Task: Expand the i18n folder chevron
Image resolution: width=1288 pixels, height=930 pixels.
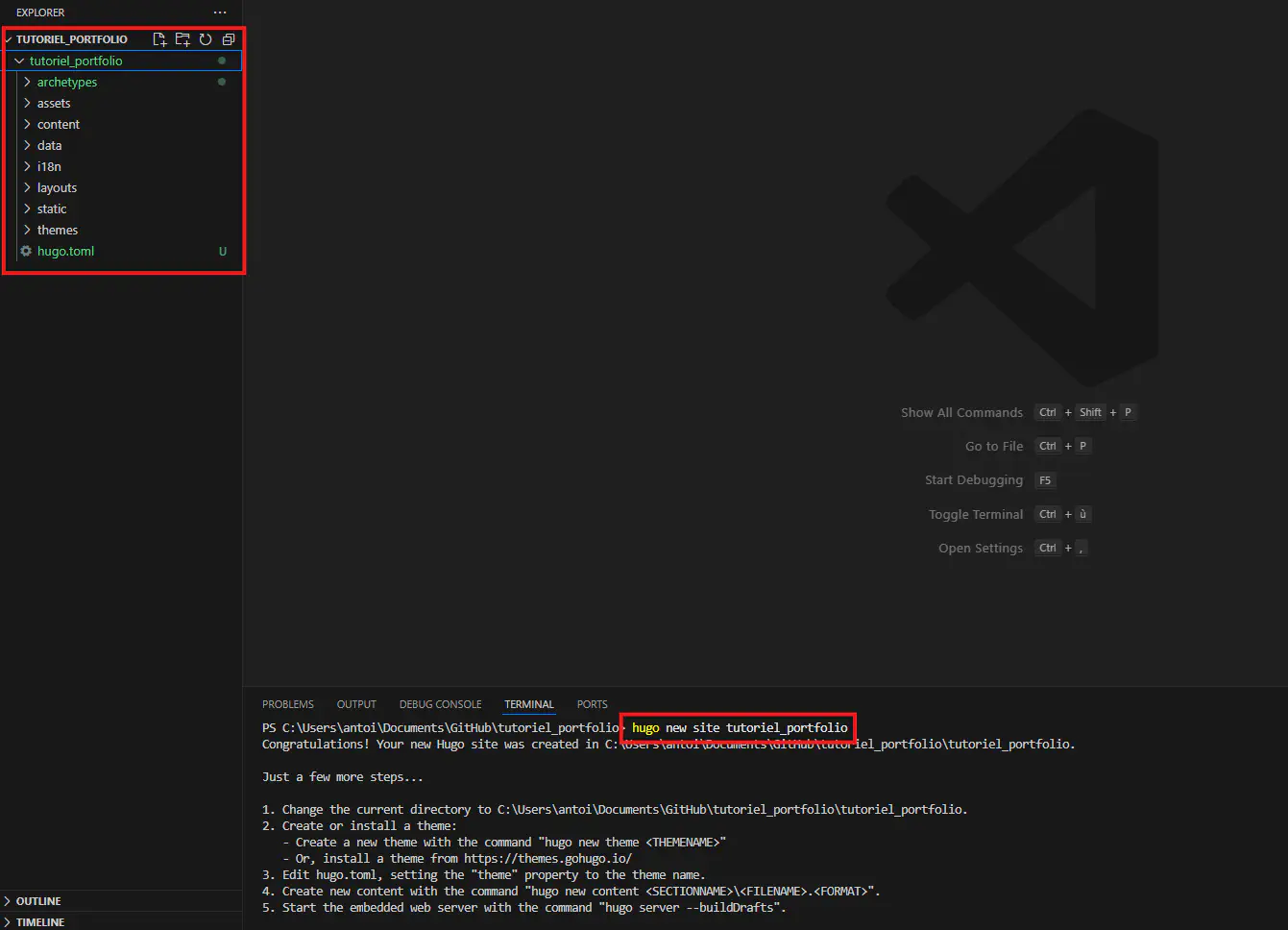Action: pyautogui.click(x=27, y=166)
